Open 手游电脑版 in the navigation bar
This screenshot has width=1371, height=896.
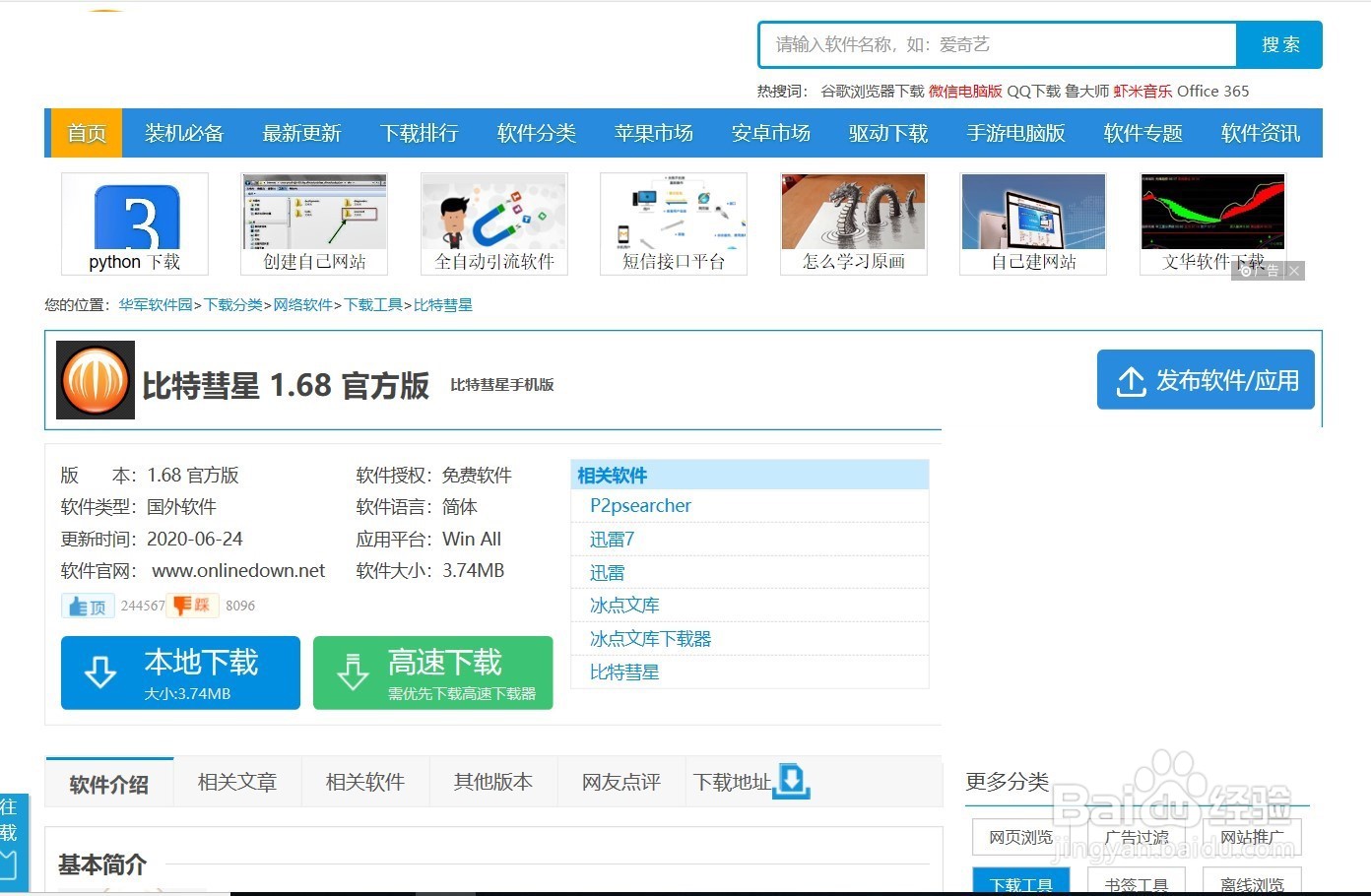point(1016,133)
